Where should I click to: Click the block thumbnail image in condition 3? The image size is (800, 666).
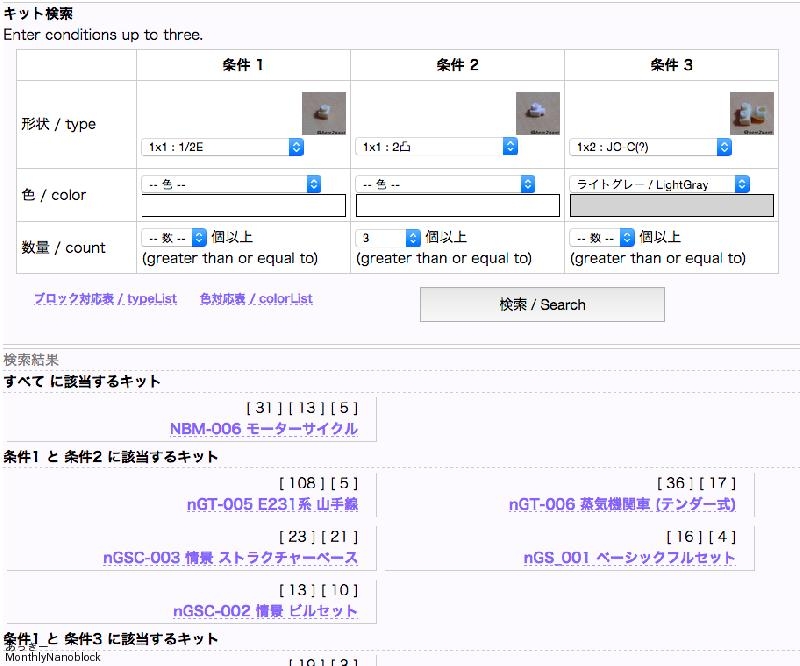point(751,113)
